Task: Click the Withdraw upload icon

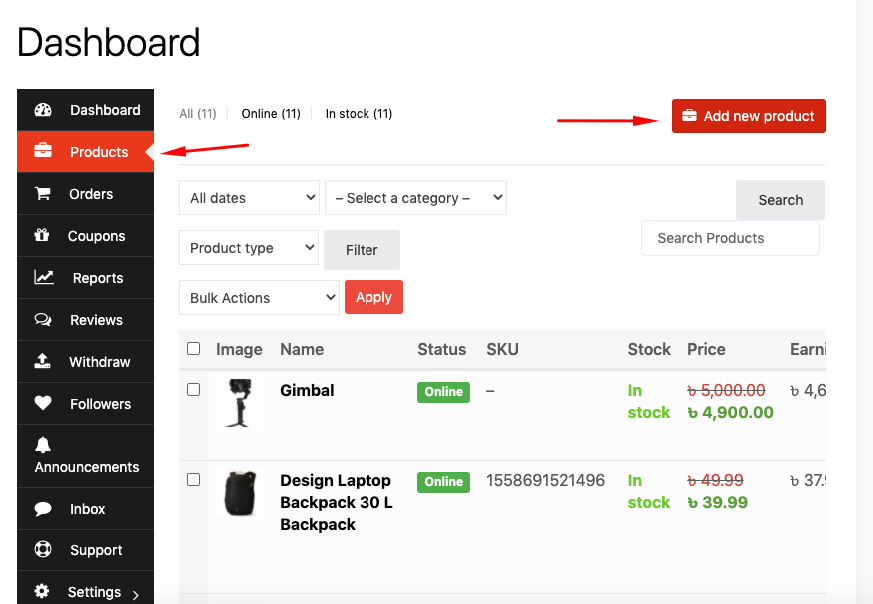Action: [x=42, y=361]
